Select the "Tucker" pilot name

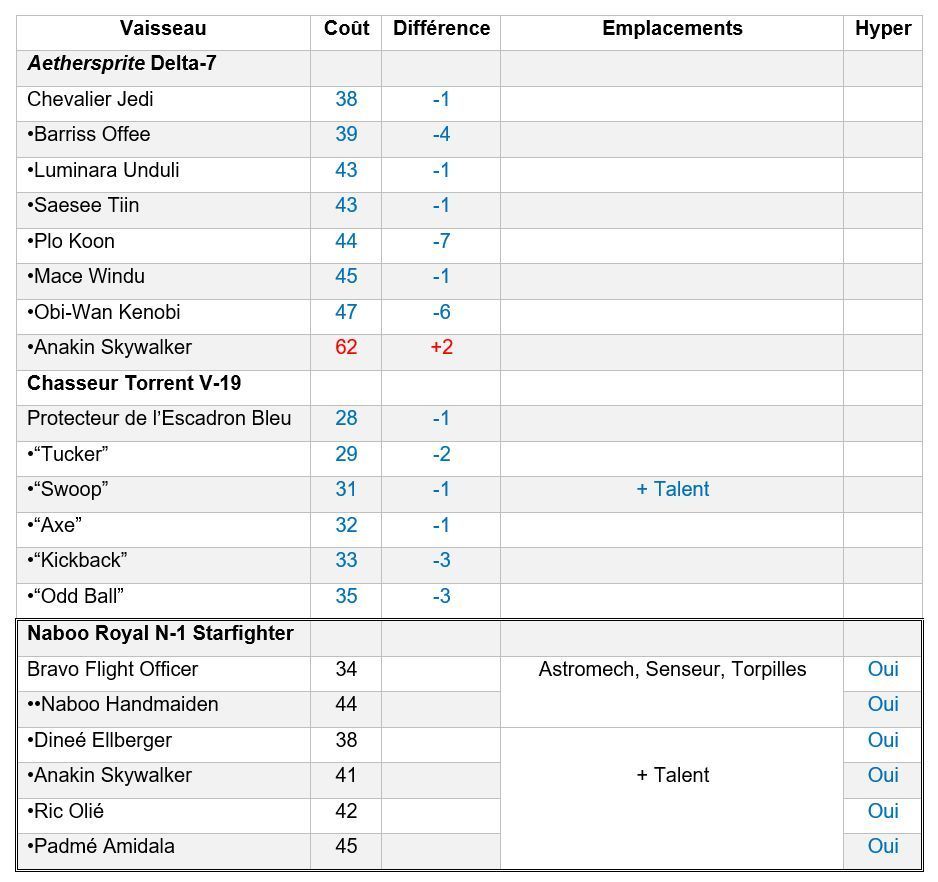pos(68,454)
